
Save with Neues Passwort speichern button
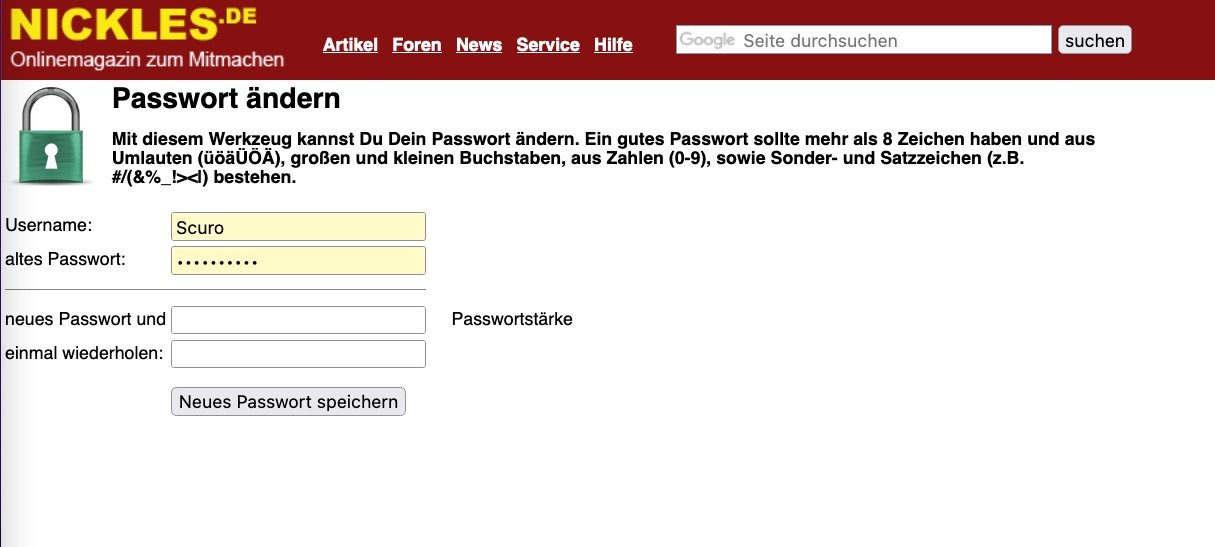coord(288,402)
